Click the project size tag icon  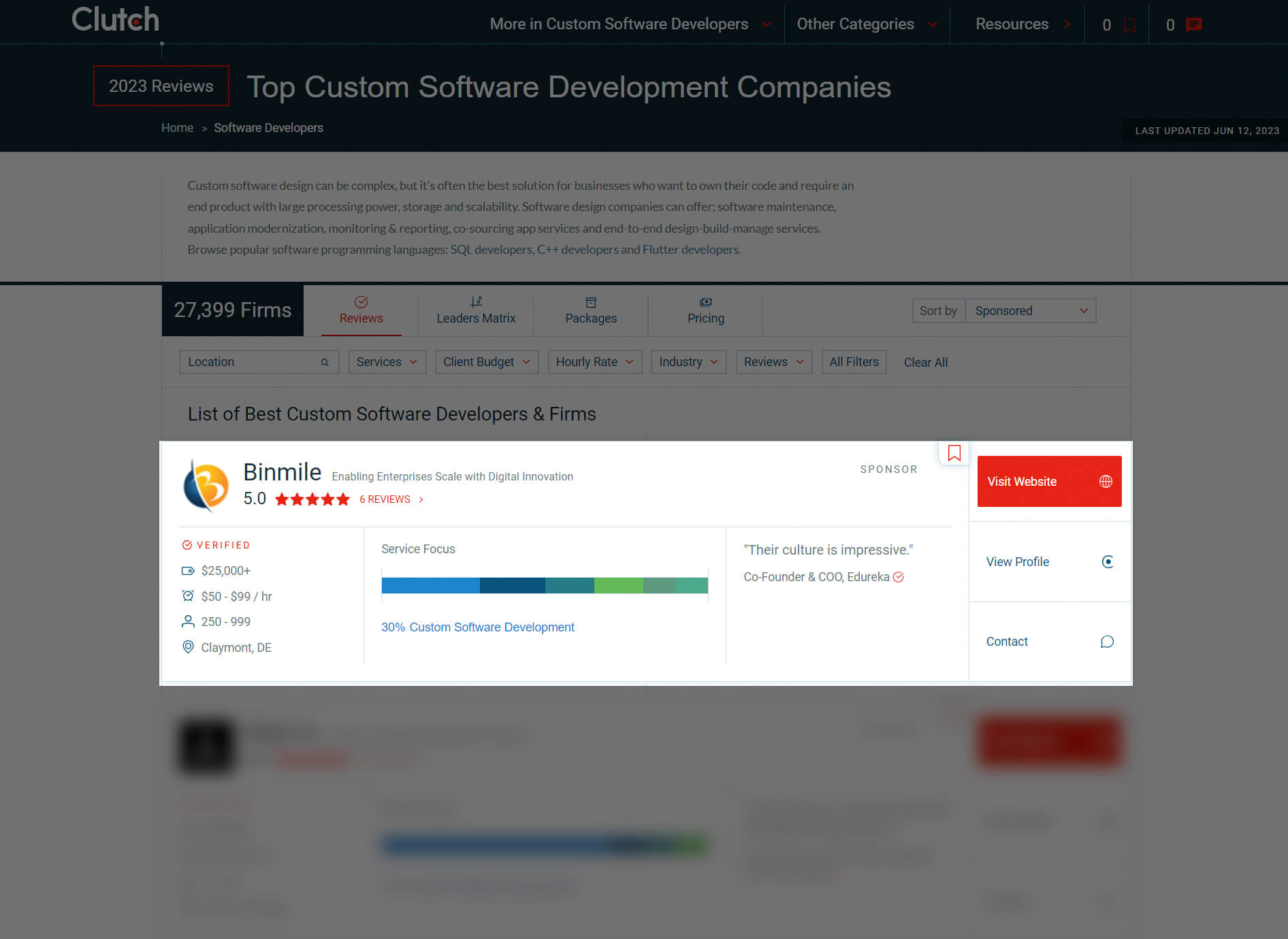click(188, 571)
